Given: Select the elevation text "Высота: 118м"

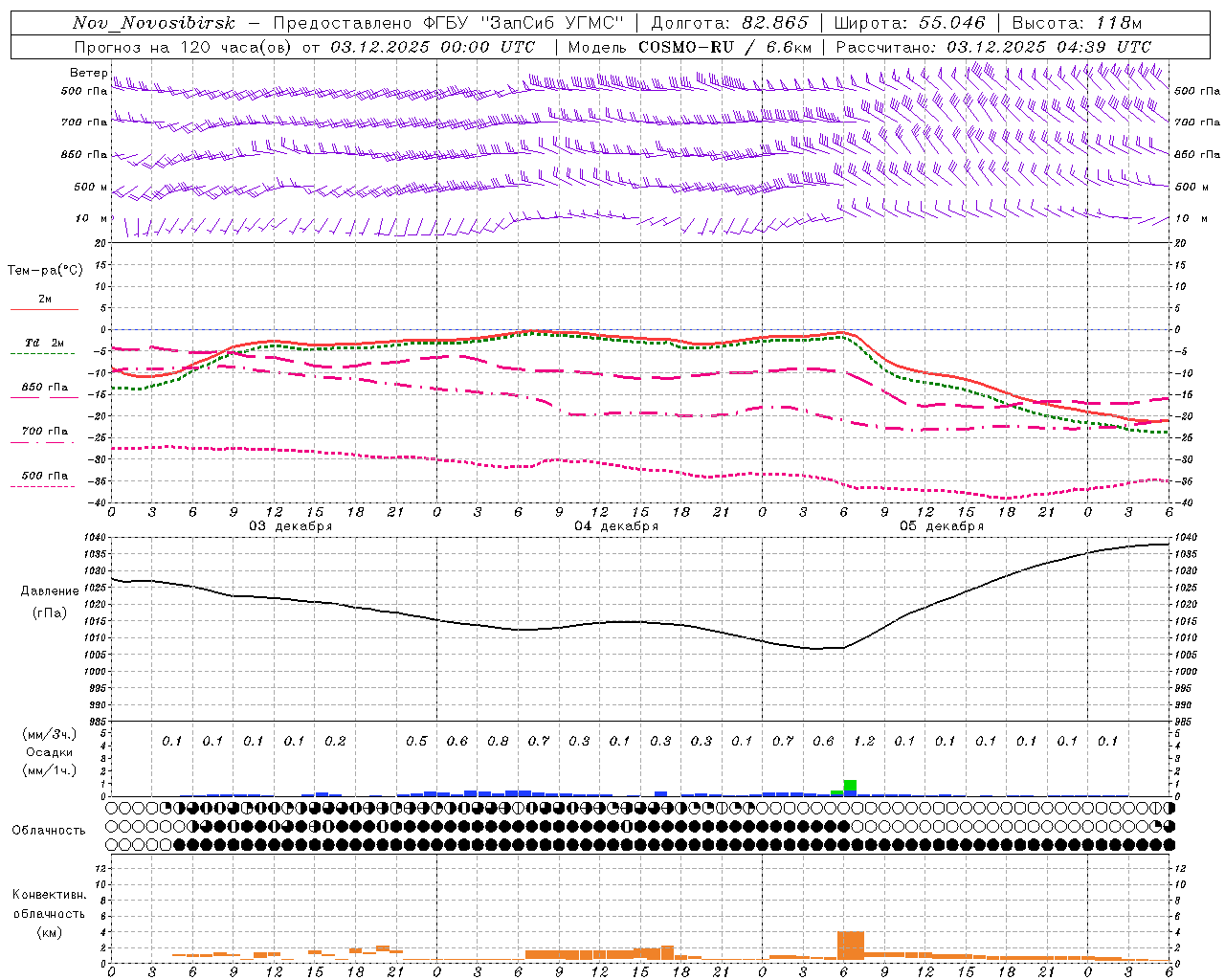Looking at the screenshot, I should tap(1077, 23).
